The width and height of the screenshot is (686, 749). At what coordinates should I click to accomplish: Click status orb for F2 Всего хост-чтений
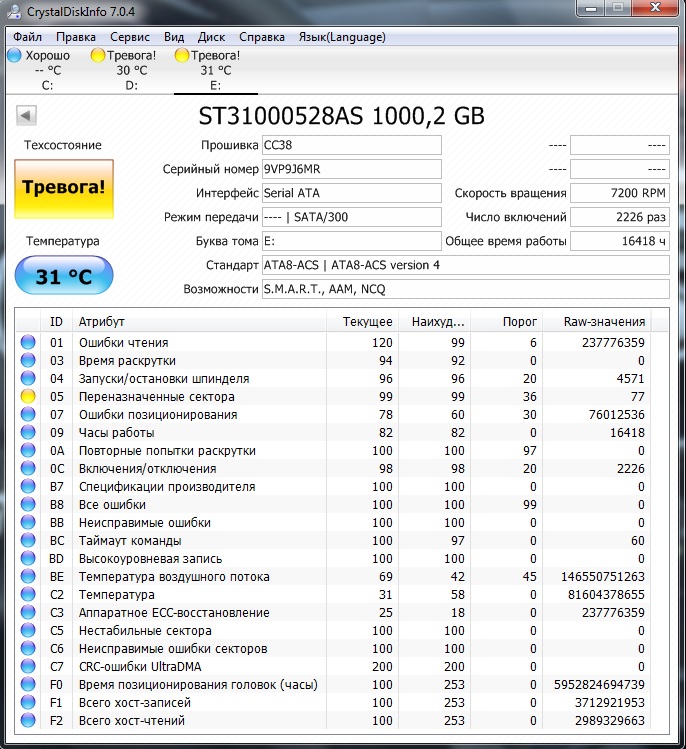point(28,720)
